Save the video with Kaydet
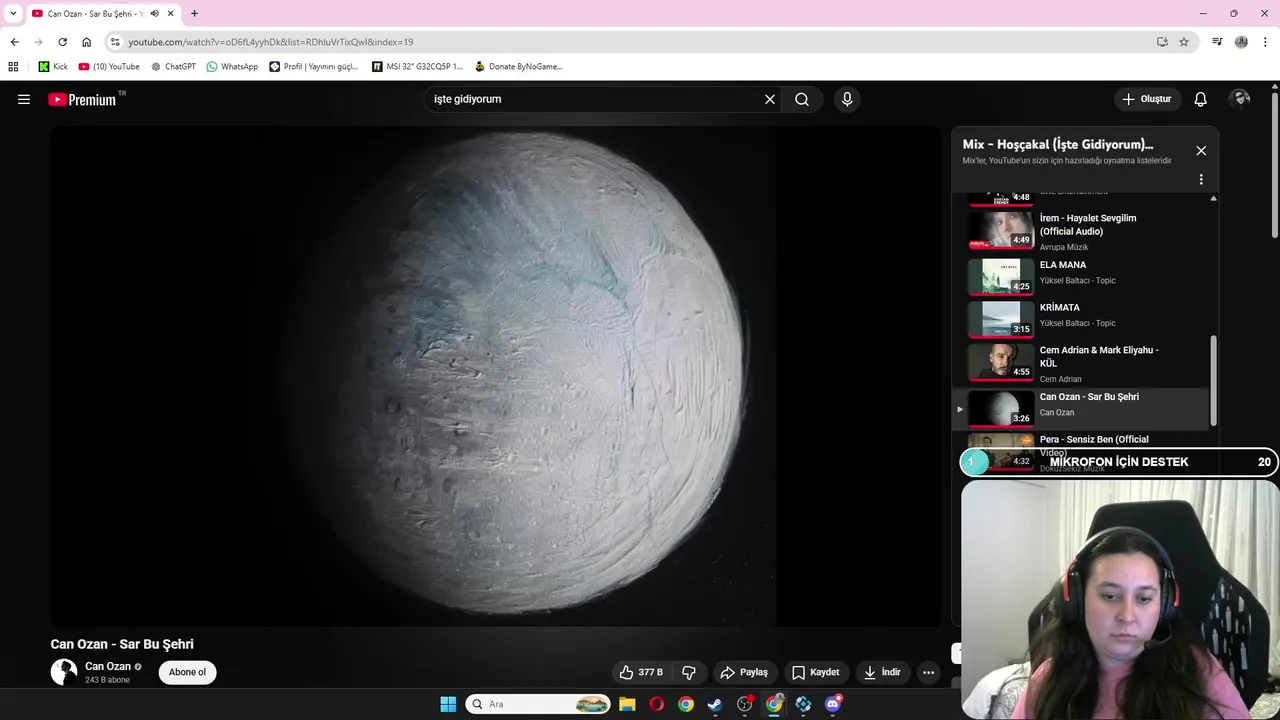Viewport: 1280px width, 720px height. click(x=815, y=672)
